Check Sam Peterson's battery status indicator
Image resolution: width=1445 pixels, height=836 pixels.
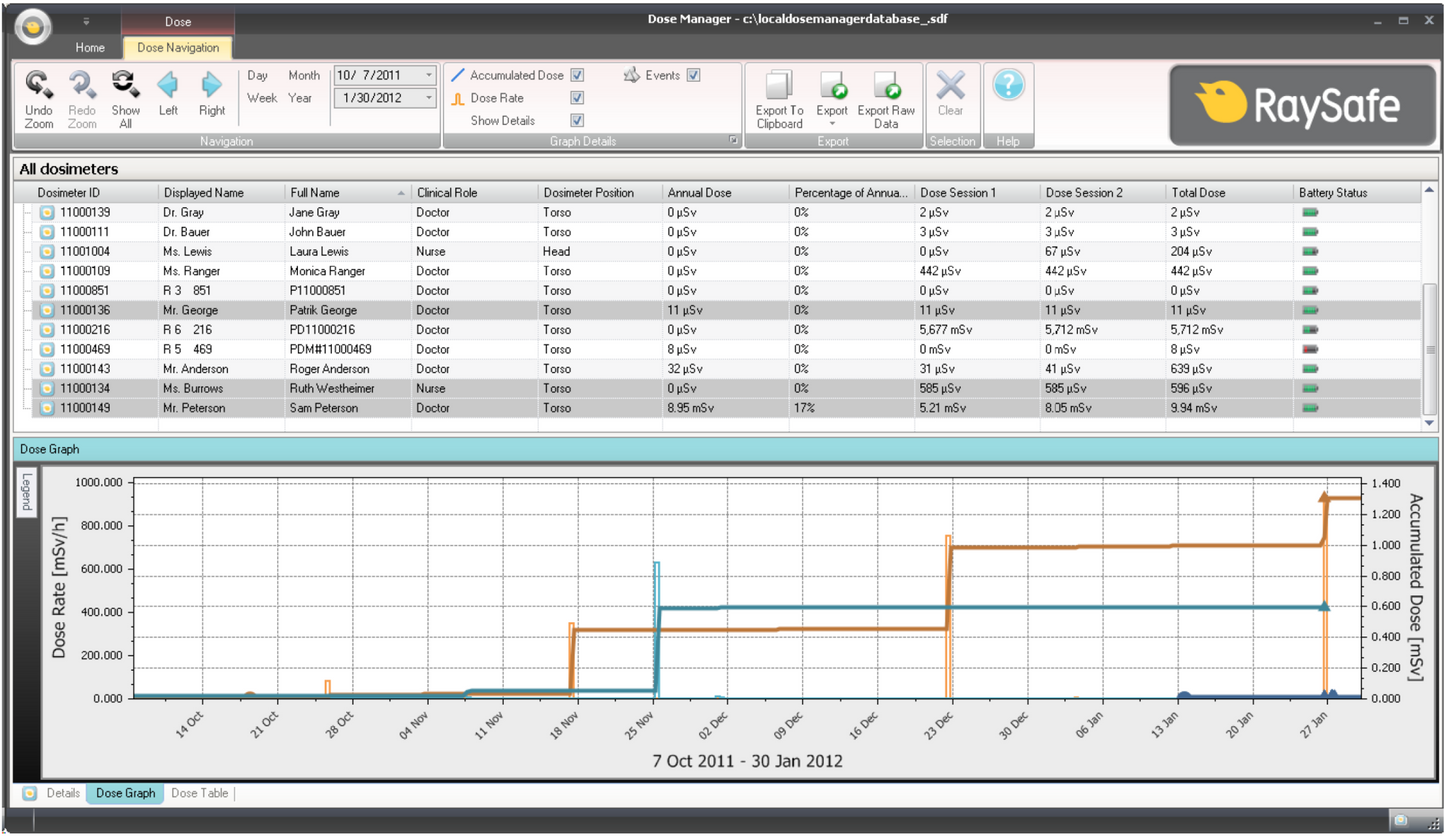click(1312, 408)
